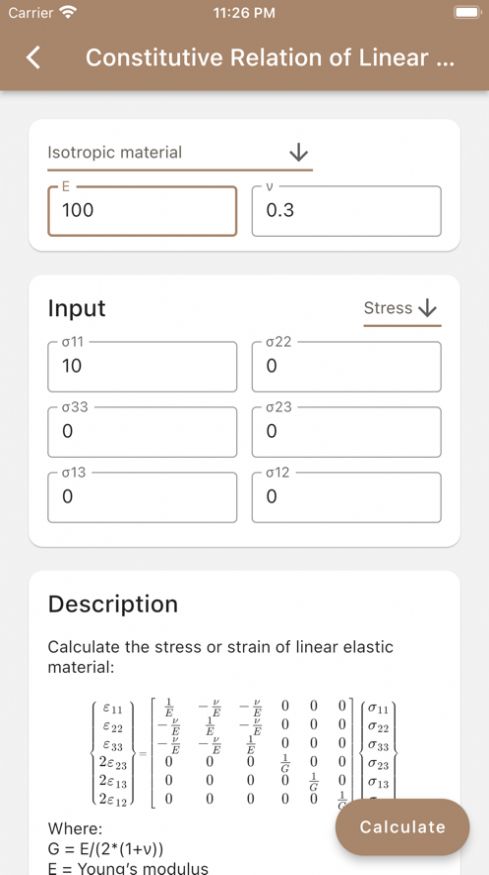Focus the σ33 input field

click(142, 432)
